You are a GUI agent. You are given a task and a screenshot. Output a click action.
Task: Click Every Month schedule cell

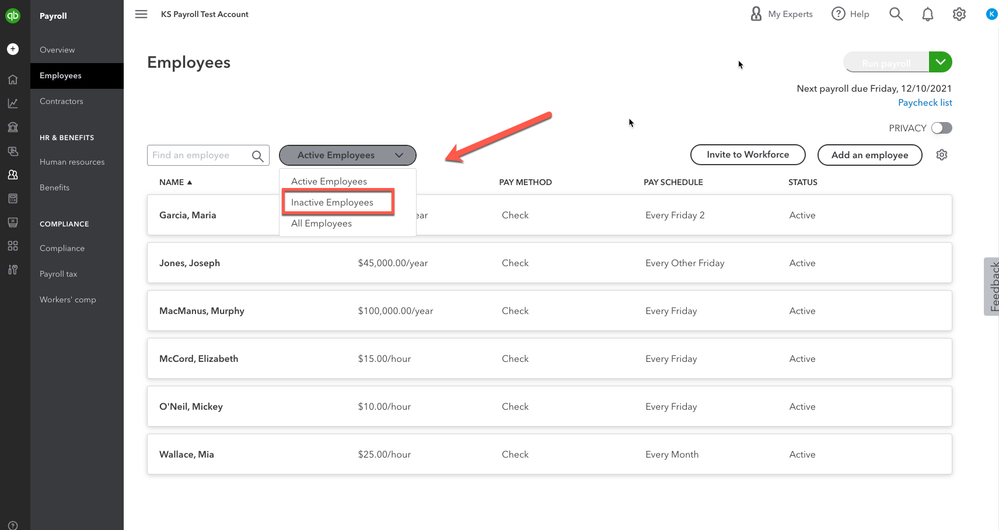tap(672, 454)
